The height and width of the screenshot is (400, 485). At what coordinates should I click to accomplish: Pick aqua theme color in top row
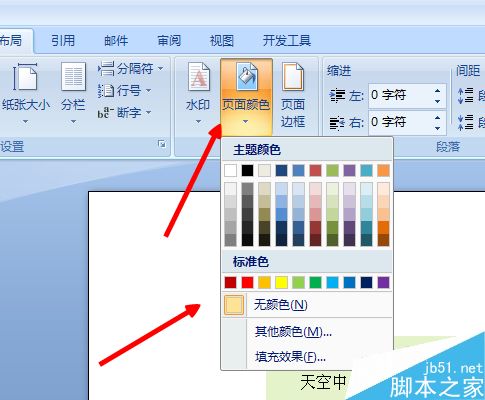pos(366,170)
